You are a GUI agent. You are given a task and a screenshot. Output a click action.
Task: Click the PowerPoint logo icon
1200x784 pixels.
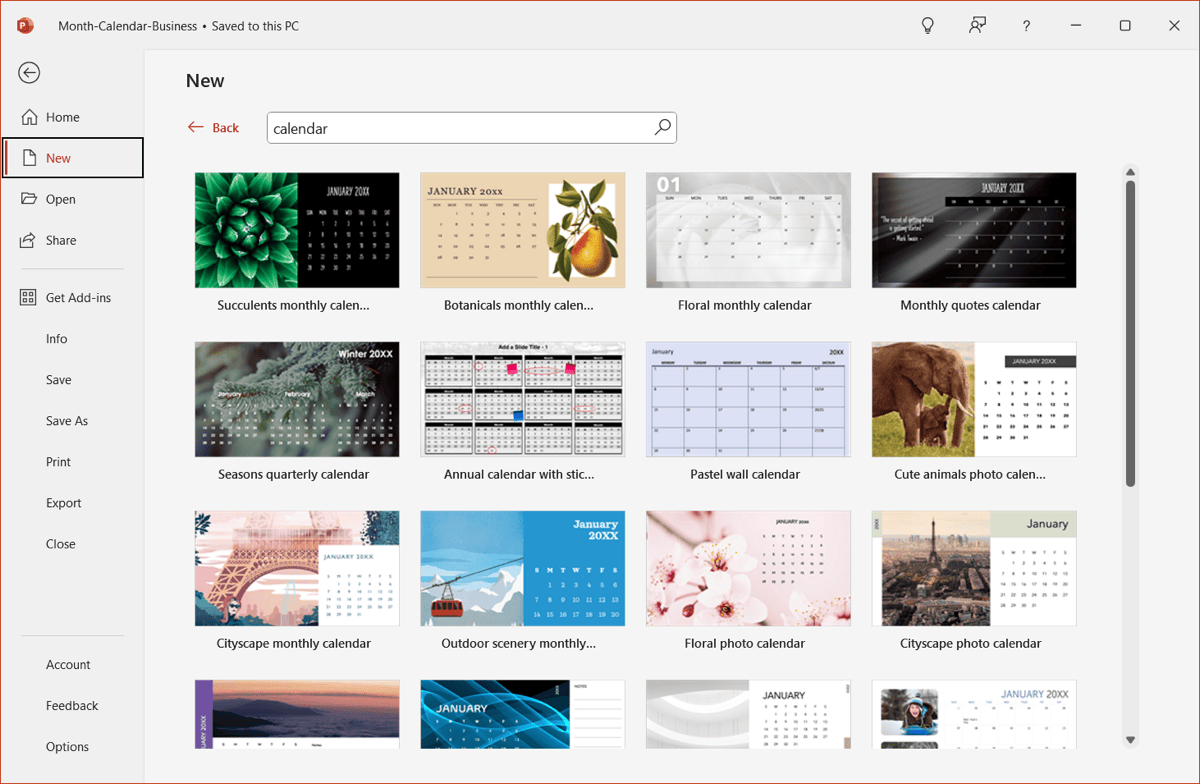(x=26, y=26)
